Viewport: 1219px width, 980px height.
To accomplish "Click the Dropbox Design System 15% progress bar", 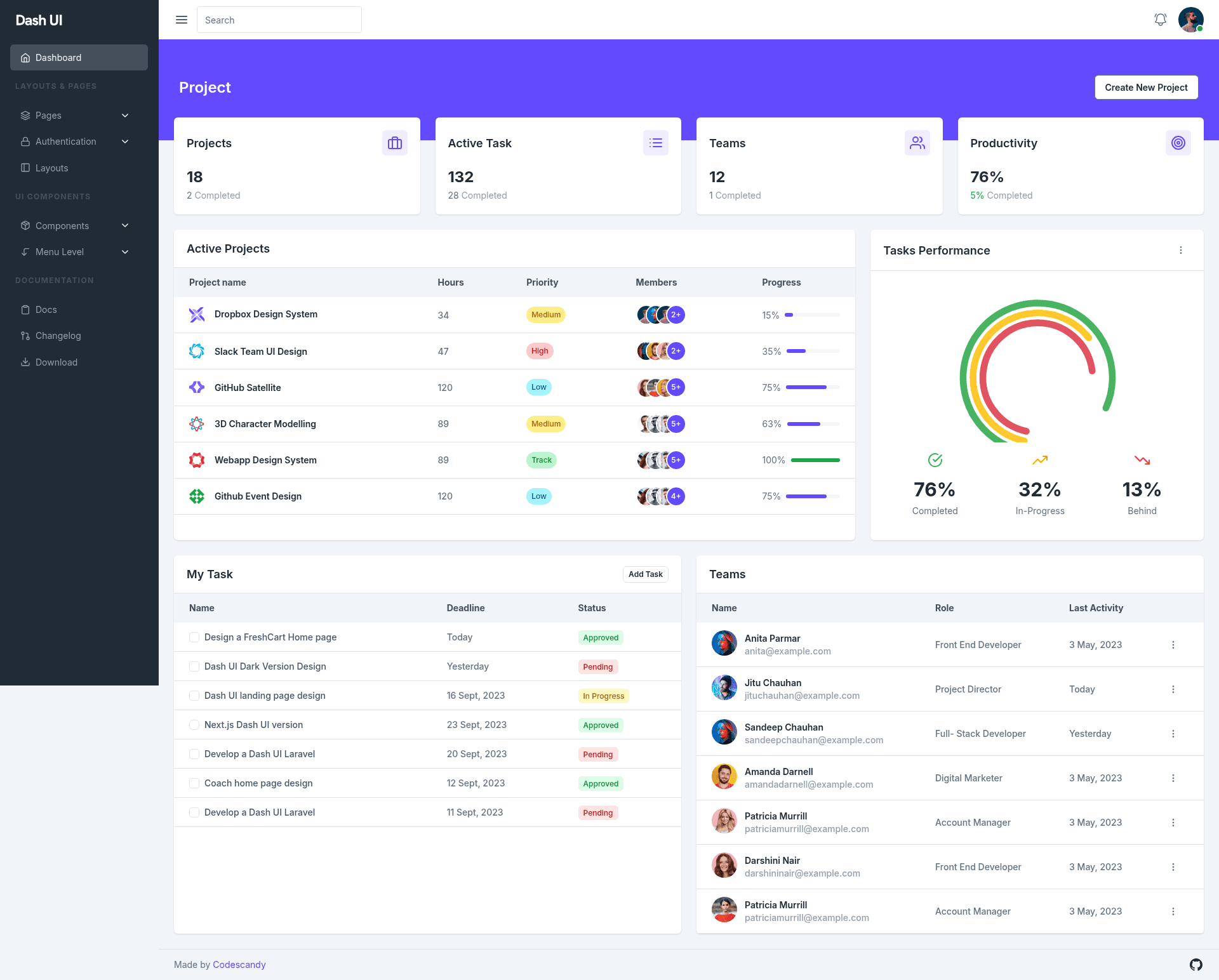I will (812, 315).
